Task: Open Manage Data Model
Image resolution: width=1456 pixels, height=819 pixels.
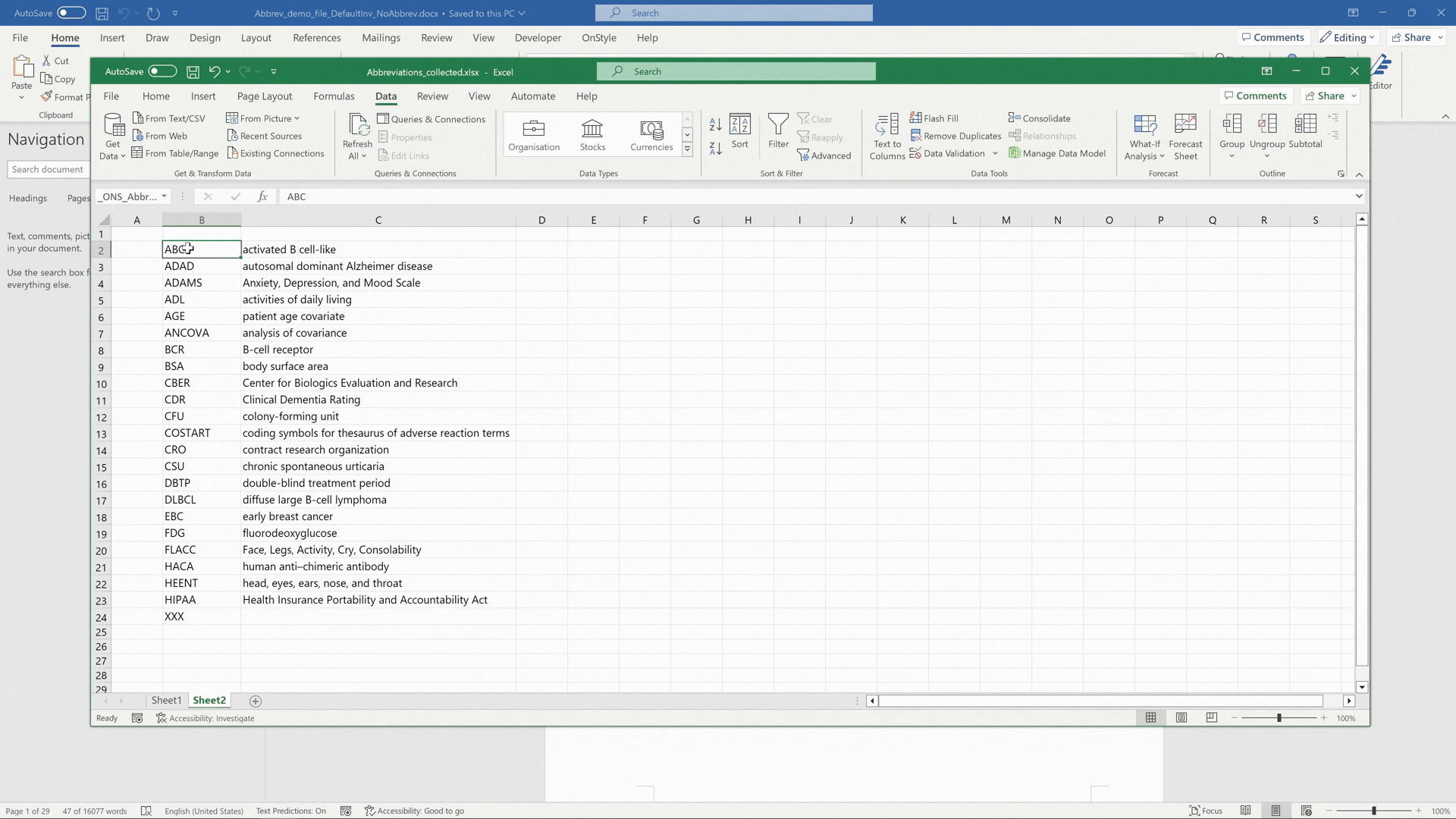Action: [x=1057, y=153]
